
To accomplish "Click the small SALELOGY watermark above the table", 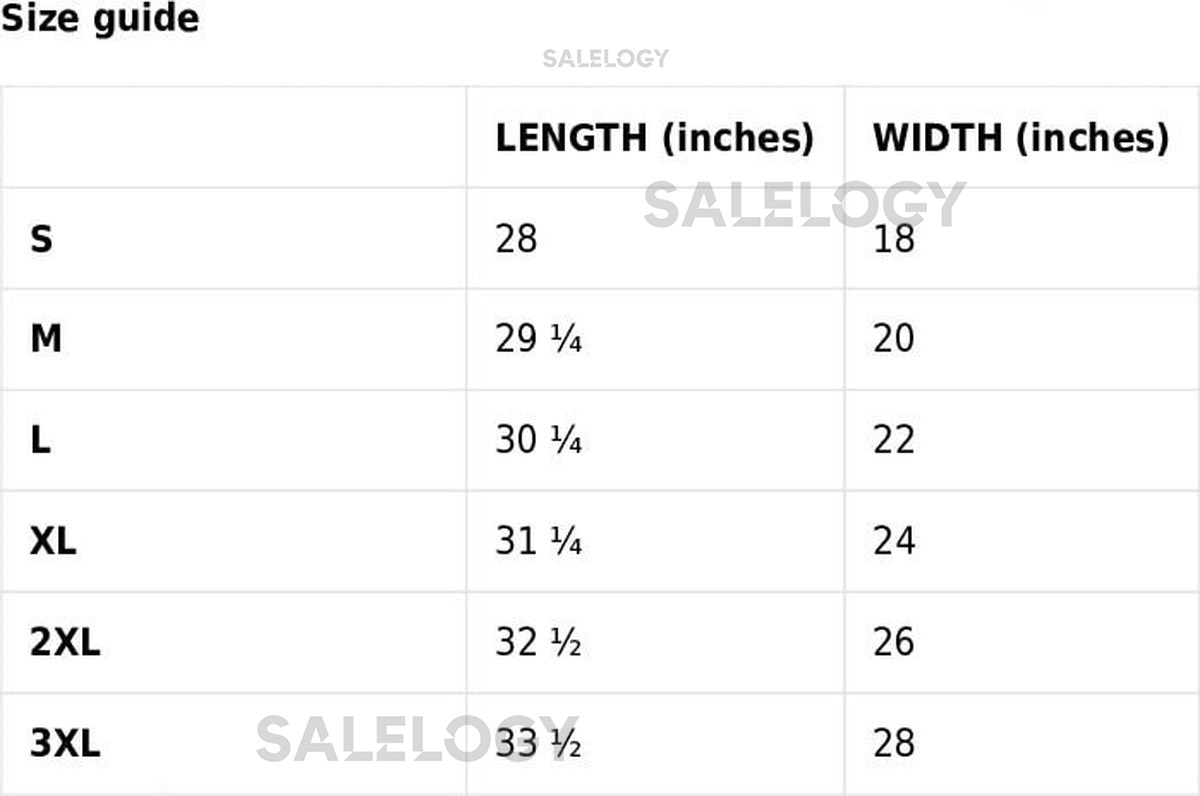I will pos(605,59).
